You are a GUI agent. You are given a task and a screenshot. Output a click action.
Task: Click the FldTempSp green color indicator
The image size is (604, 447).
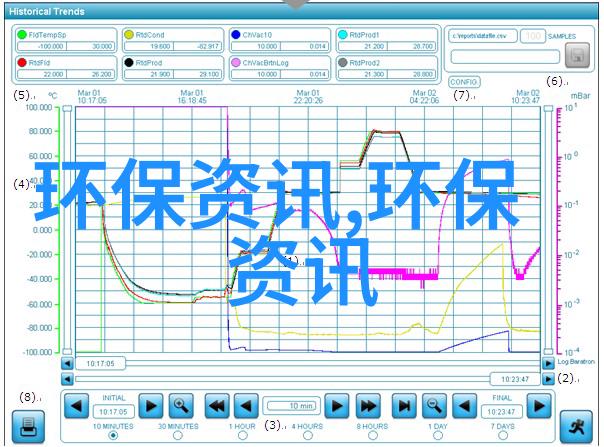click(22, 35)
